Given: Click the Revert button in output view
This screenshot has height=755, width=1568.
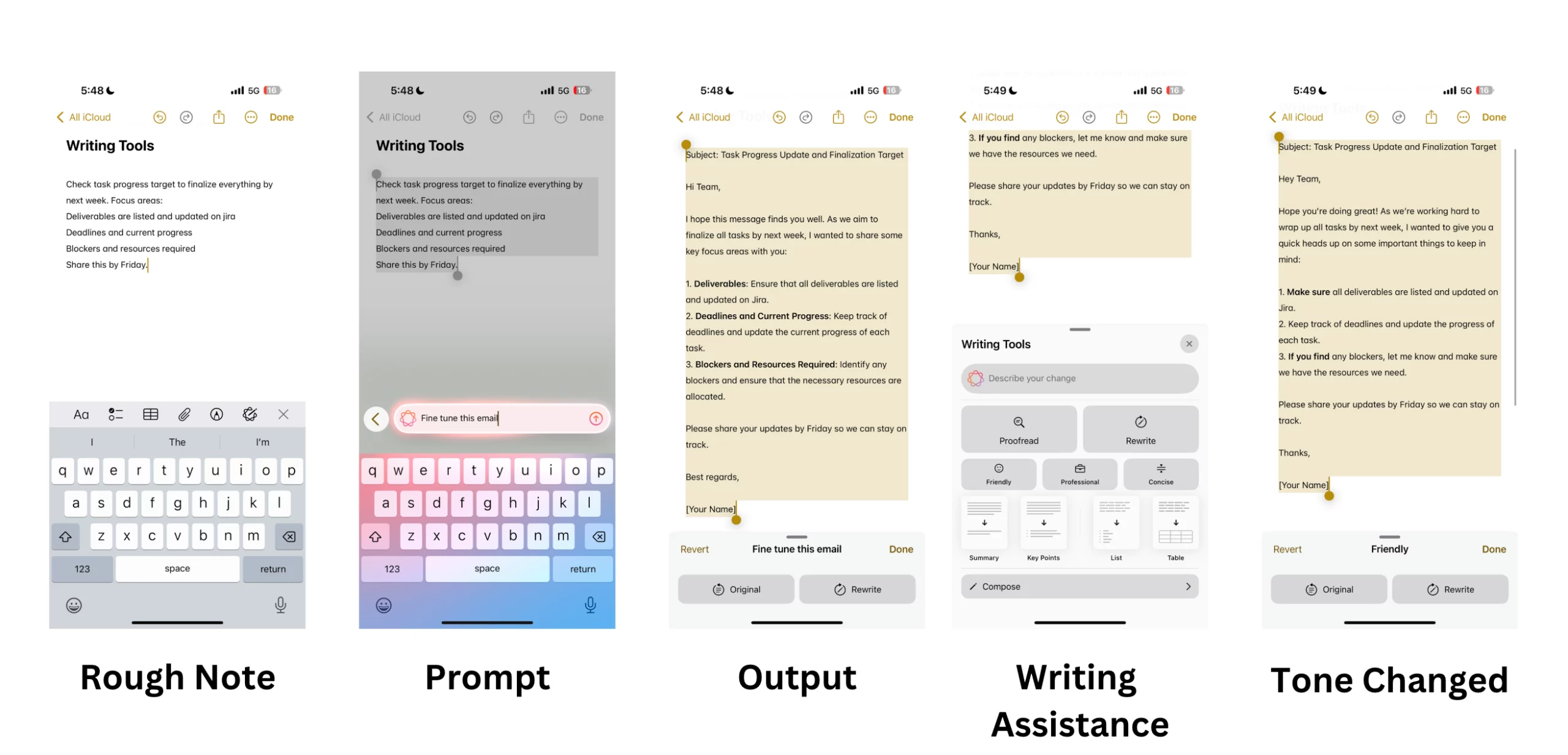Looking at the screenshot, I should [694, 548].
